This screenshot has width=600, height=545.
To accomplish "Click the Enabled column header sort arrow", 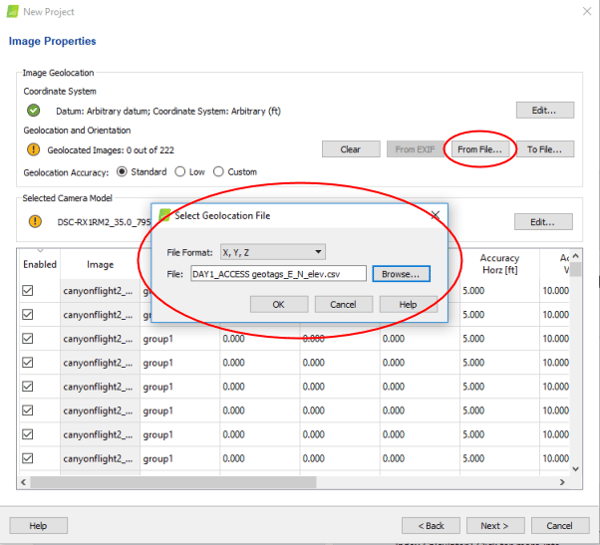I will coord(40,250).
